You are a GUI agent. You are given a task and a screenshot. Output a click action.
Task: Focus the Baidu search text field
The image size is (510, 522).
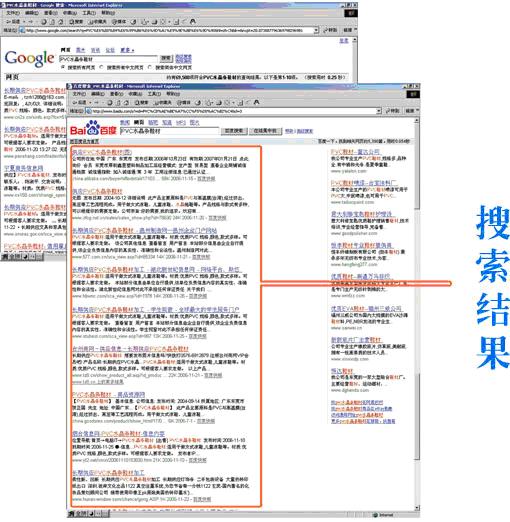coord(169,131)
